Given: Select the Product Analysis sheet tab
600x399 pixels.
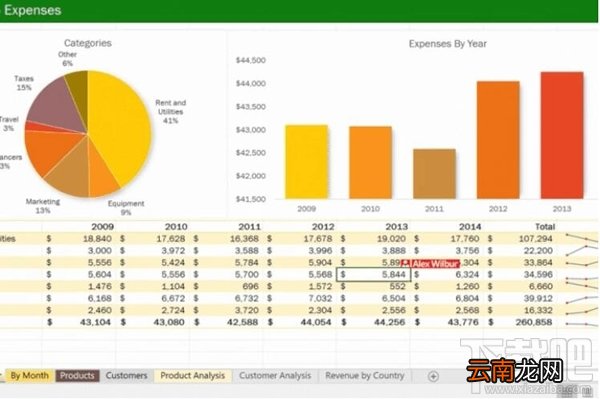Looking at the screenshot, I should point(192,376).
